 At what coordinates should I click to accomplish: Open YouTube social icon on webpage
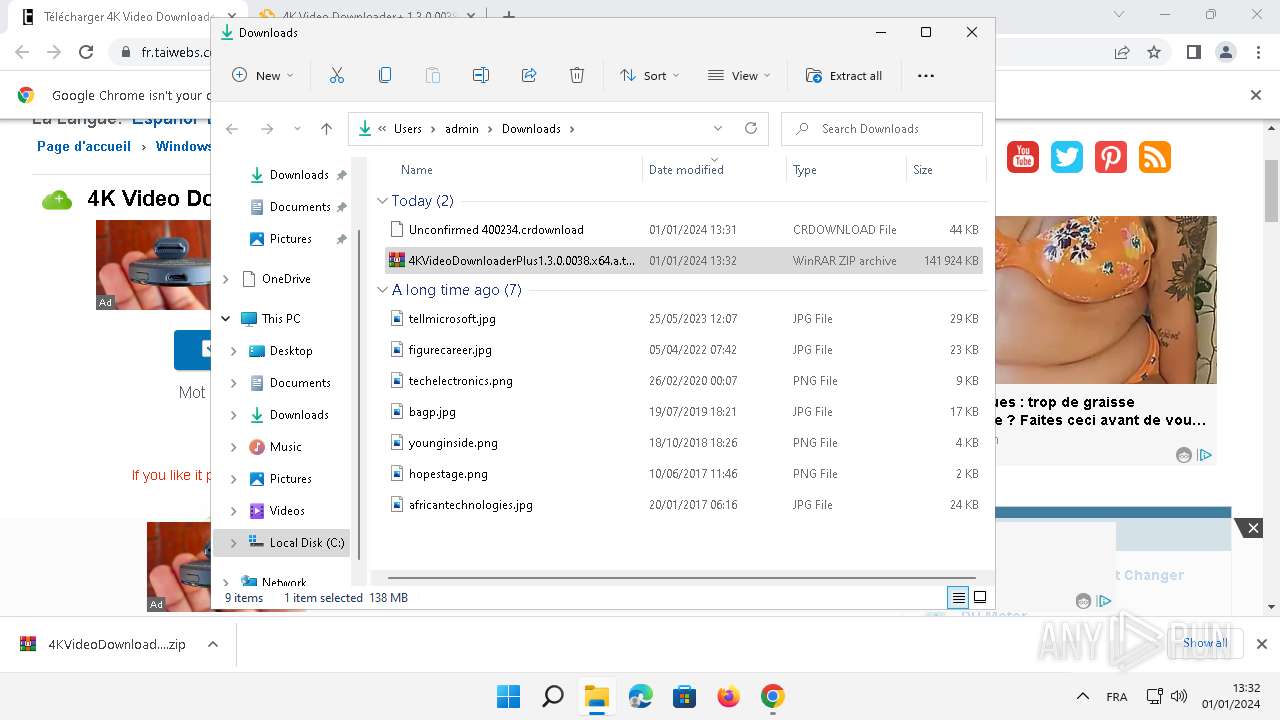coord(1023,157)
